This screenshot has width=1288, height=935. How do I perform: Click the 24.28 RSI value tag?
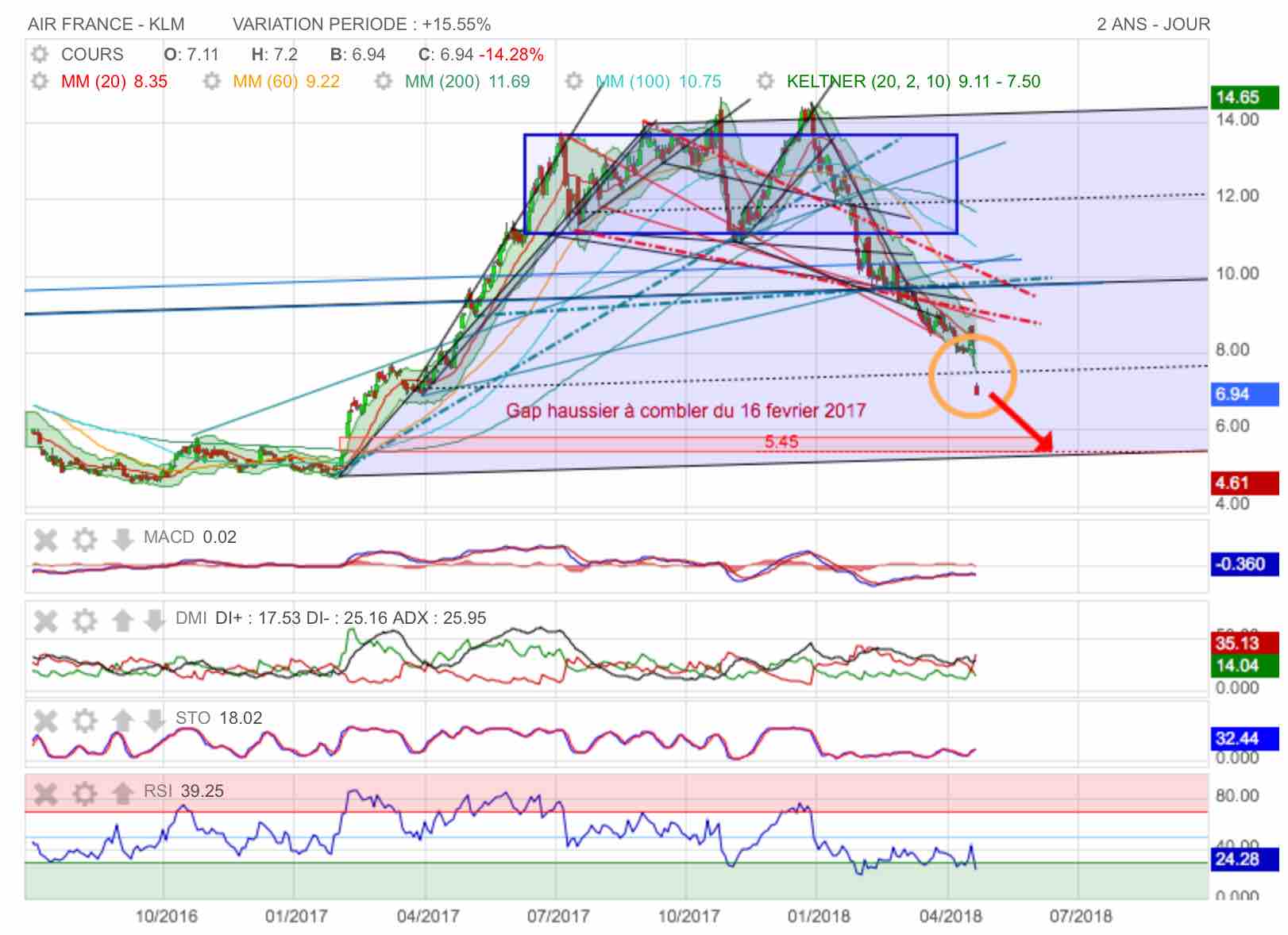pos(1244,859)
